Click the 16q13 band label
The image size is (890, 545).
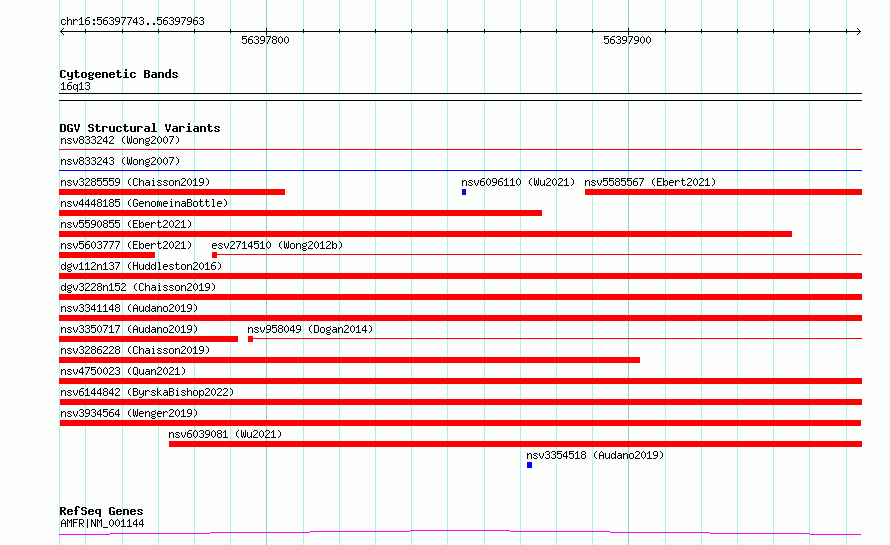pyautogui.click(x=75, y=86)
